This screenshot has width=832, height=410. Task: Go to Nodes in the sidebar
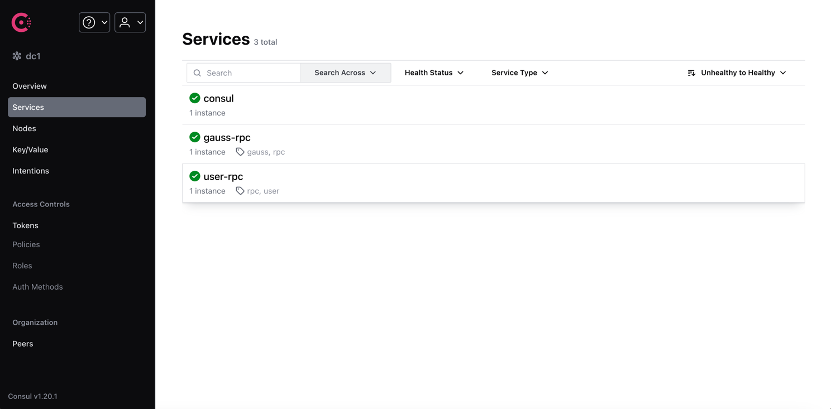tap(24, 128)
